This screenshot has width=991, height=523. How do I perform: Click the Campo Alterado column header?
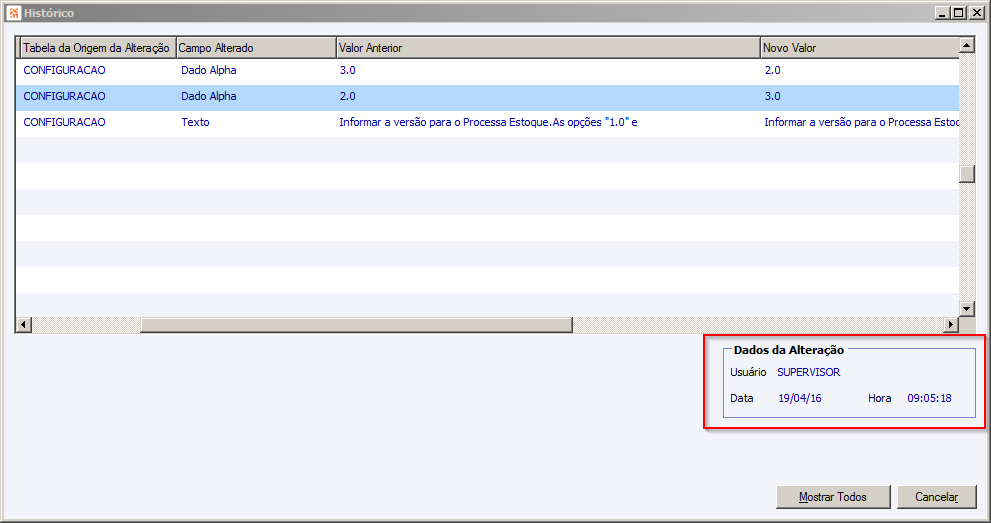[256, 48]
